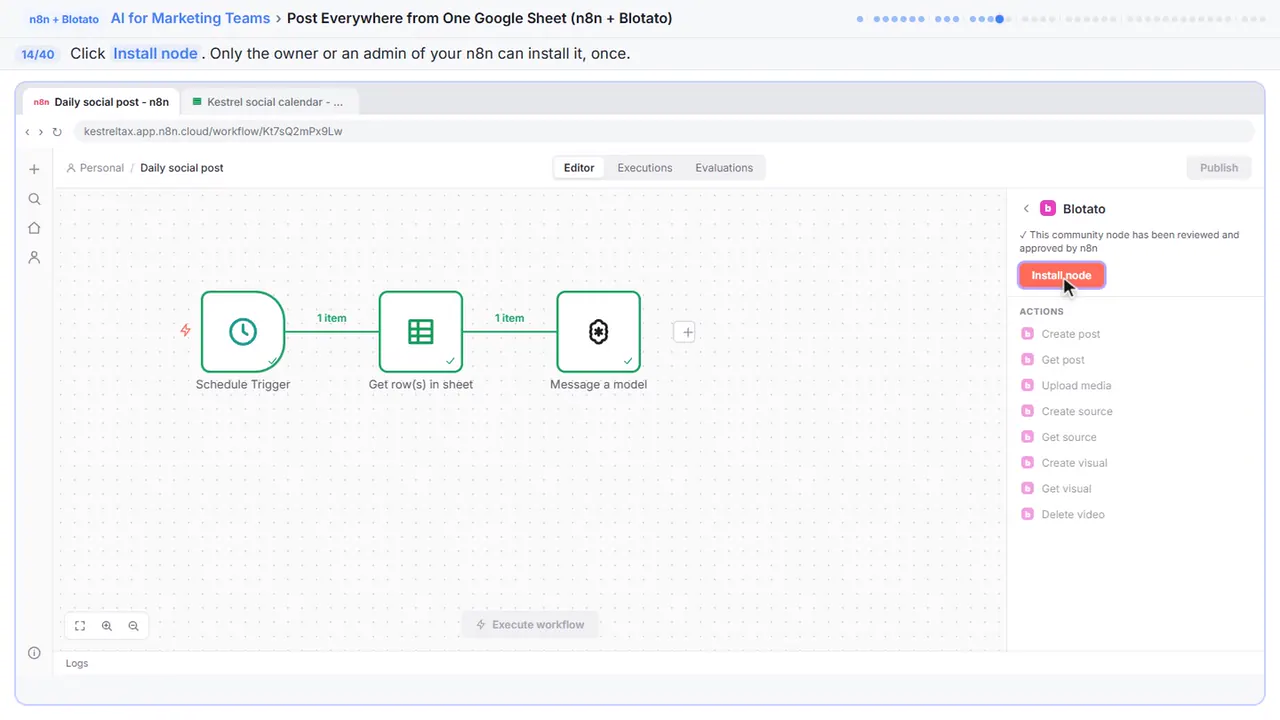Screen dimensions: 1280x720
Task: Fit workflow to view icon
Action: [80, 626]
